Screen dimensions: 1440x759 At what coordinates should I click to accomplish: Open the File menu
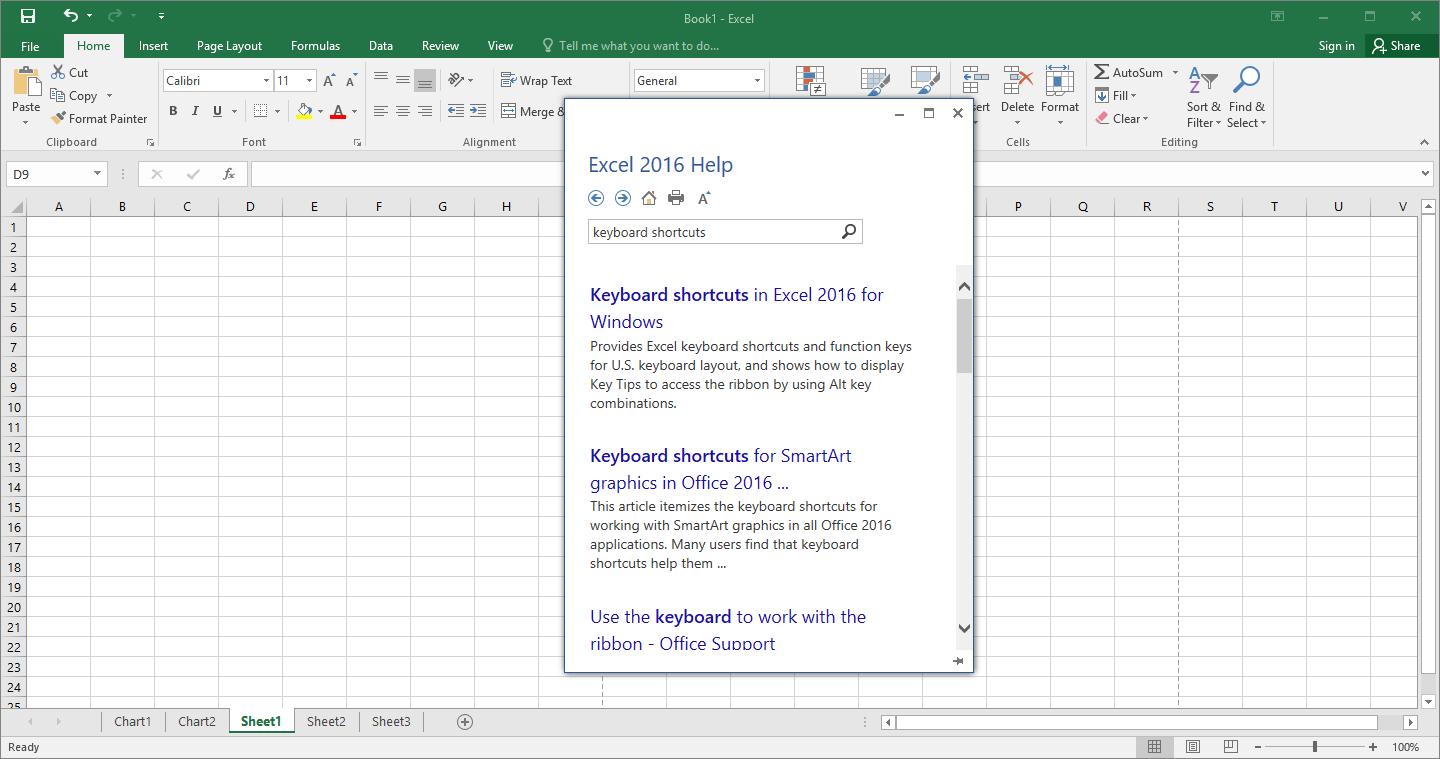(x=30, y=46)
